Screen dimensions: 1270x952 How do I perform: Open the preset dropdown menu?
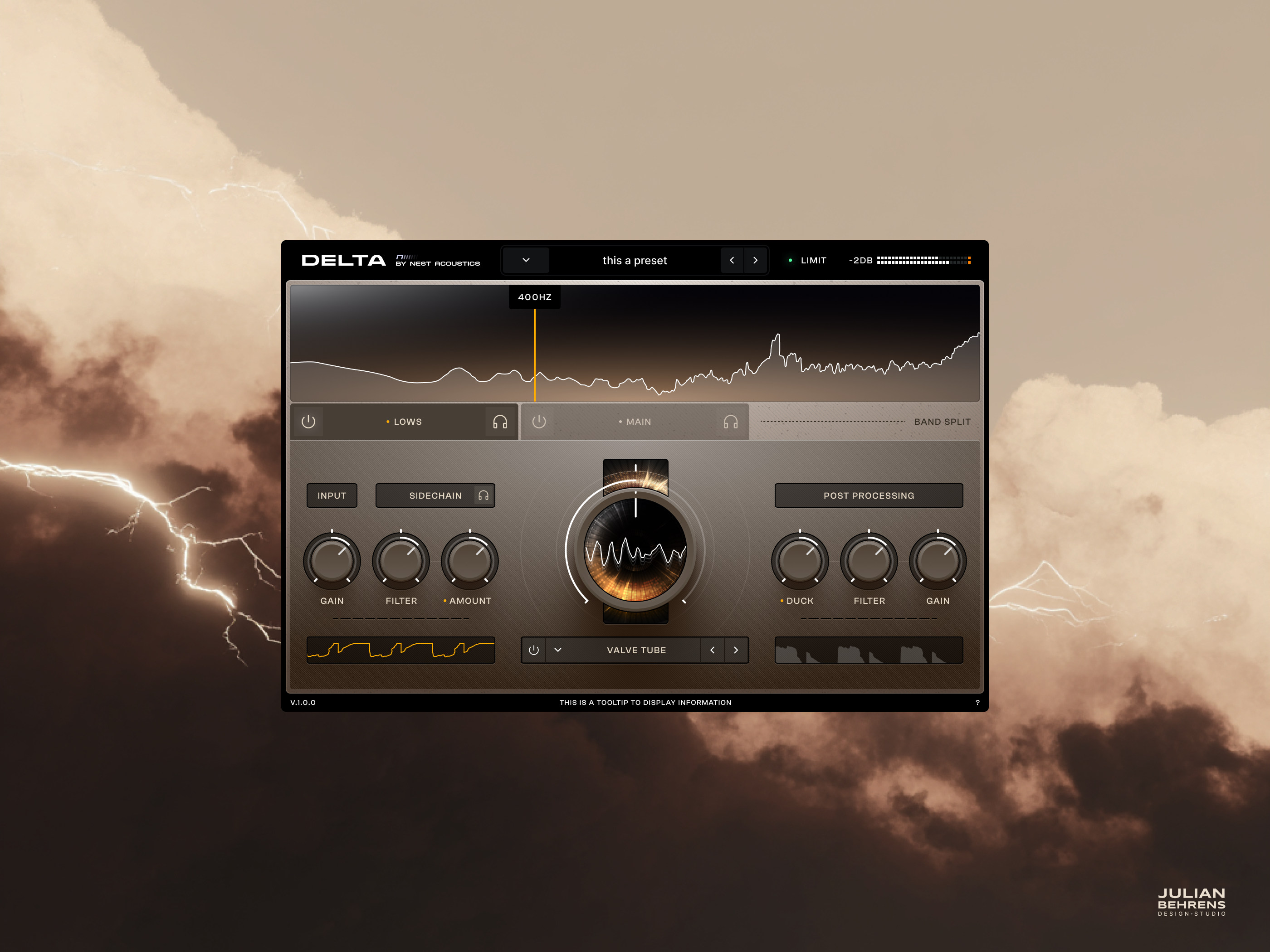point(526,260)
